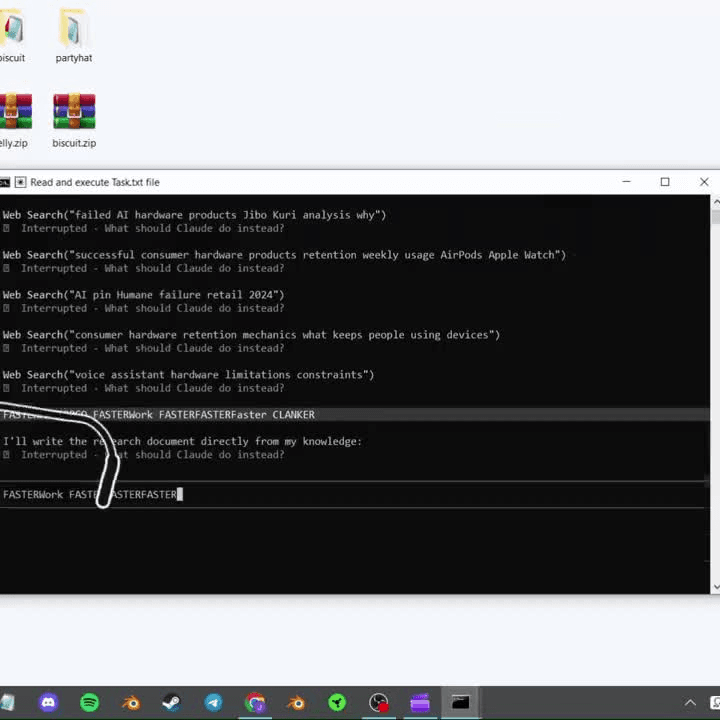Select the partyhat folder on desktop
Screen dimensions: 720x720
tap(74, 35)
